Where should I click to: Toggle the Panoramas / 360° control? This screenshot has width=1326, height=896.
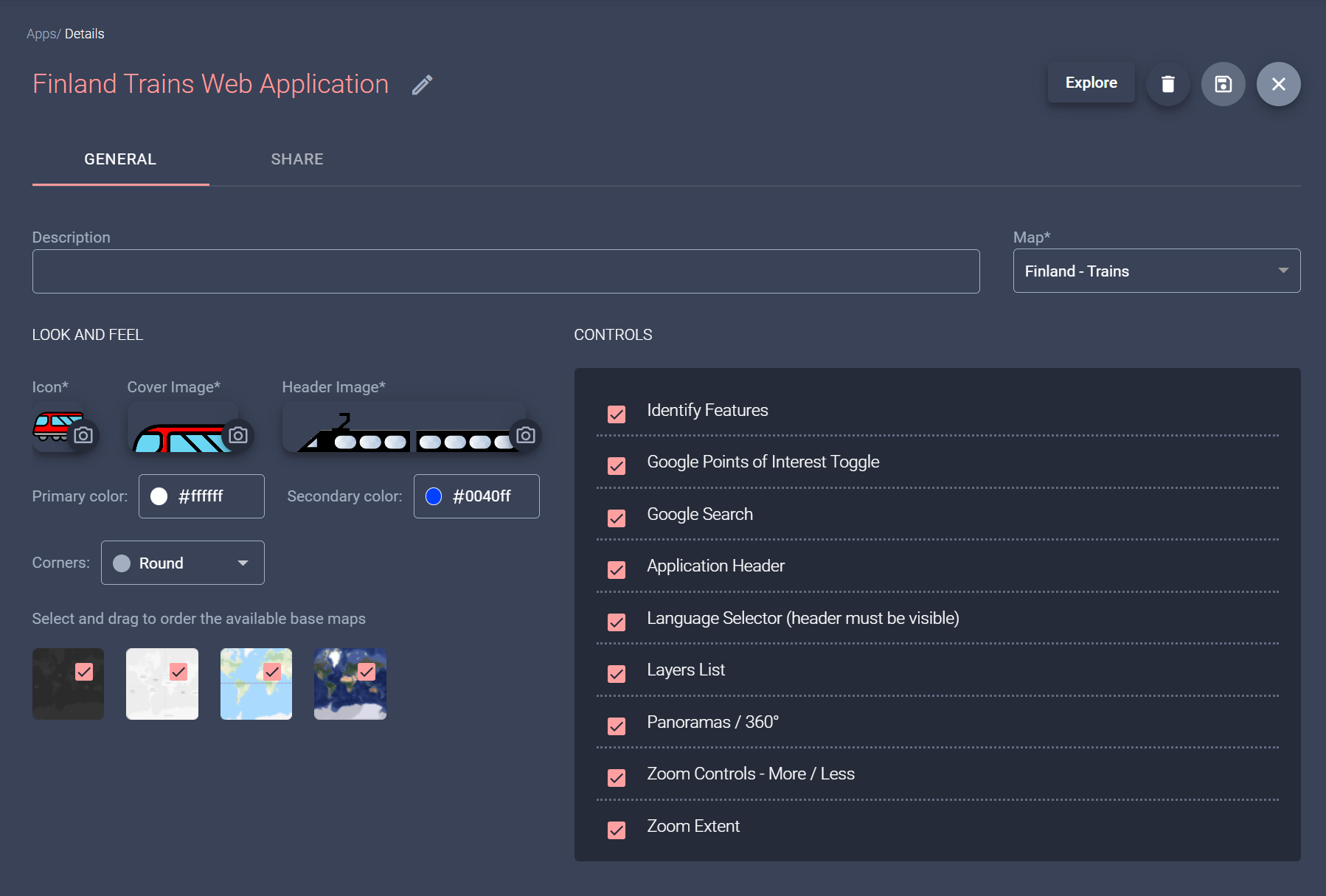617,726
